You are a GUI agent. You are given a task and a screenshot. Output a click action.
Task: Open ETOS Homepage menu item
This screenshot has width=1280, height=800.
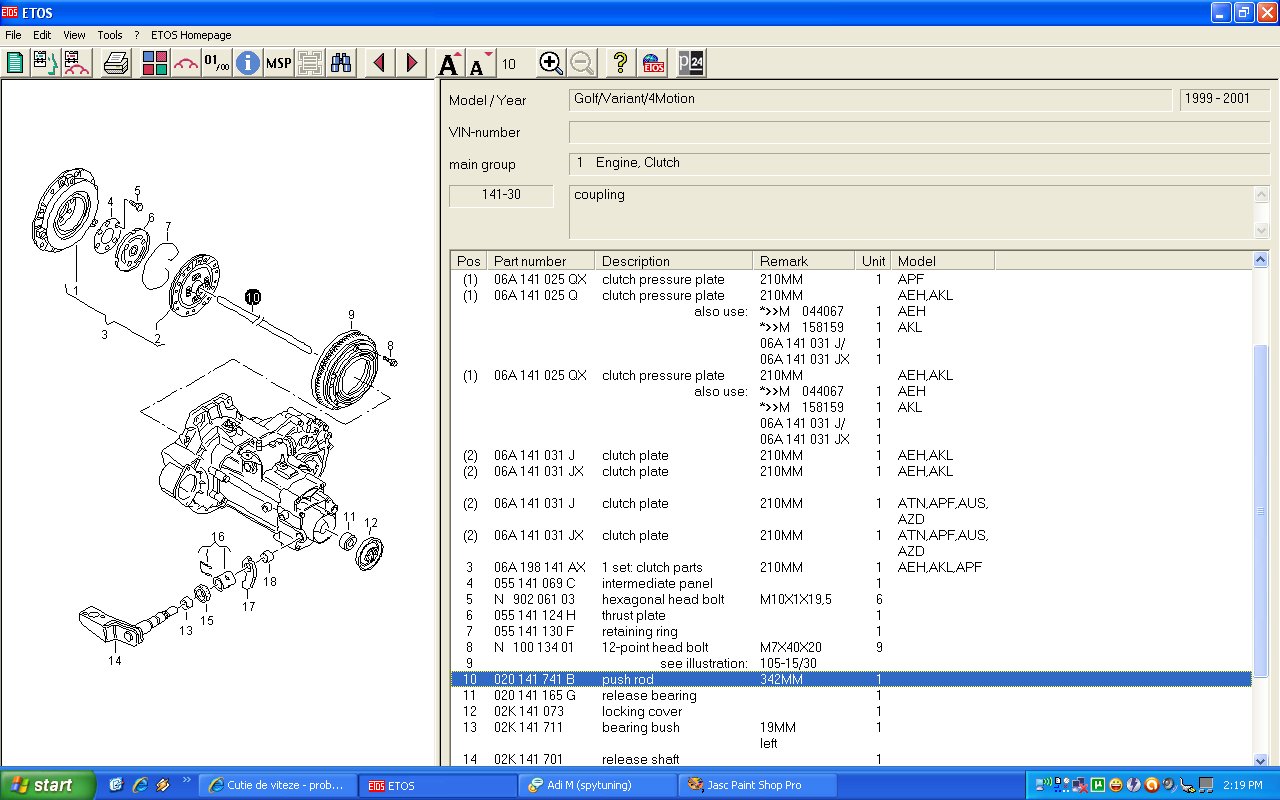pyautogui.click(x=191, y=35)
